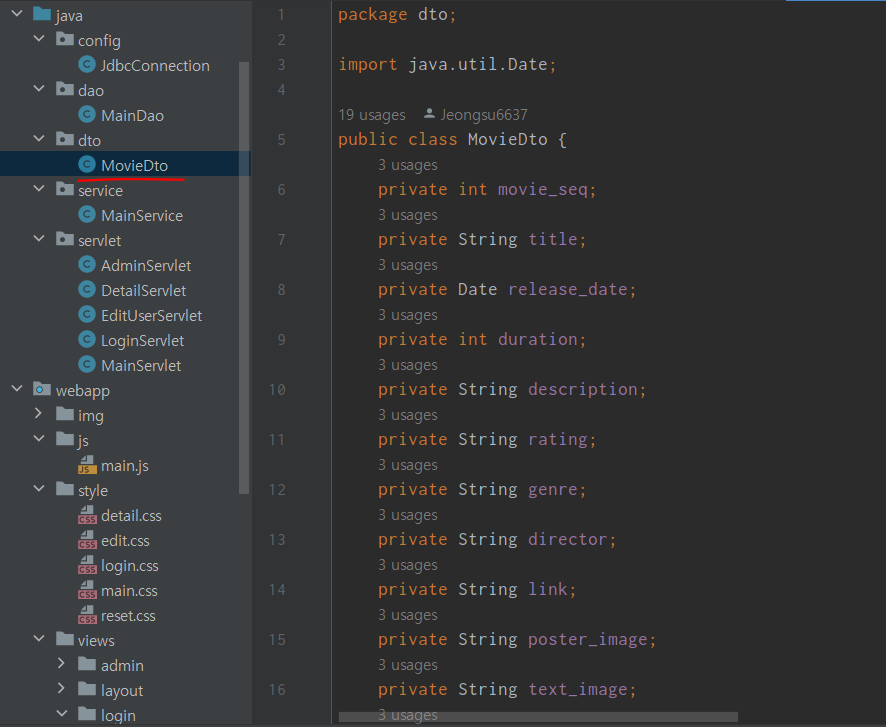This screenshot has height=727, width=886.
Task: Show the 3 usages hint above movie_seq
Action: [x=407, y=165]
